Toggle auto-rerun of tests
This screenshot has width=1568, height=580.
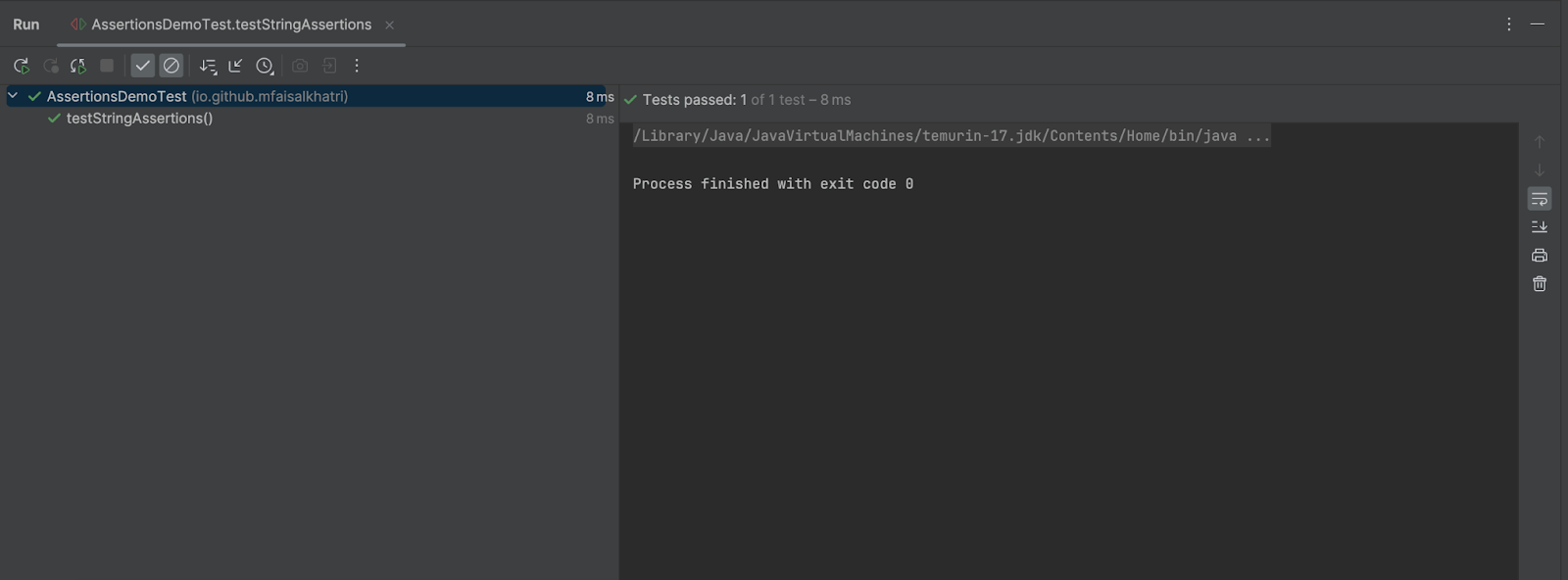77,66
